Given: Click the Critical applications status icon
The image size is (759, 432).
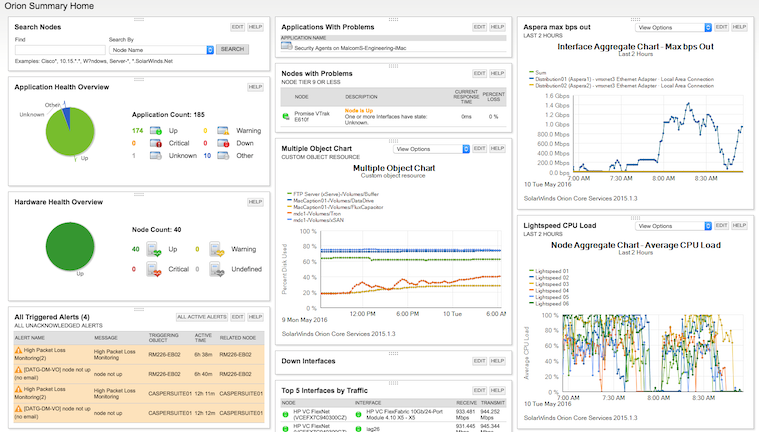Looking at the screenshot, I should pyautogui.click(x=155, y=143).
